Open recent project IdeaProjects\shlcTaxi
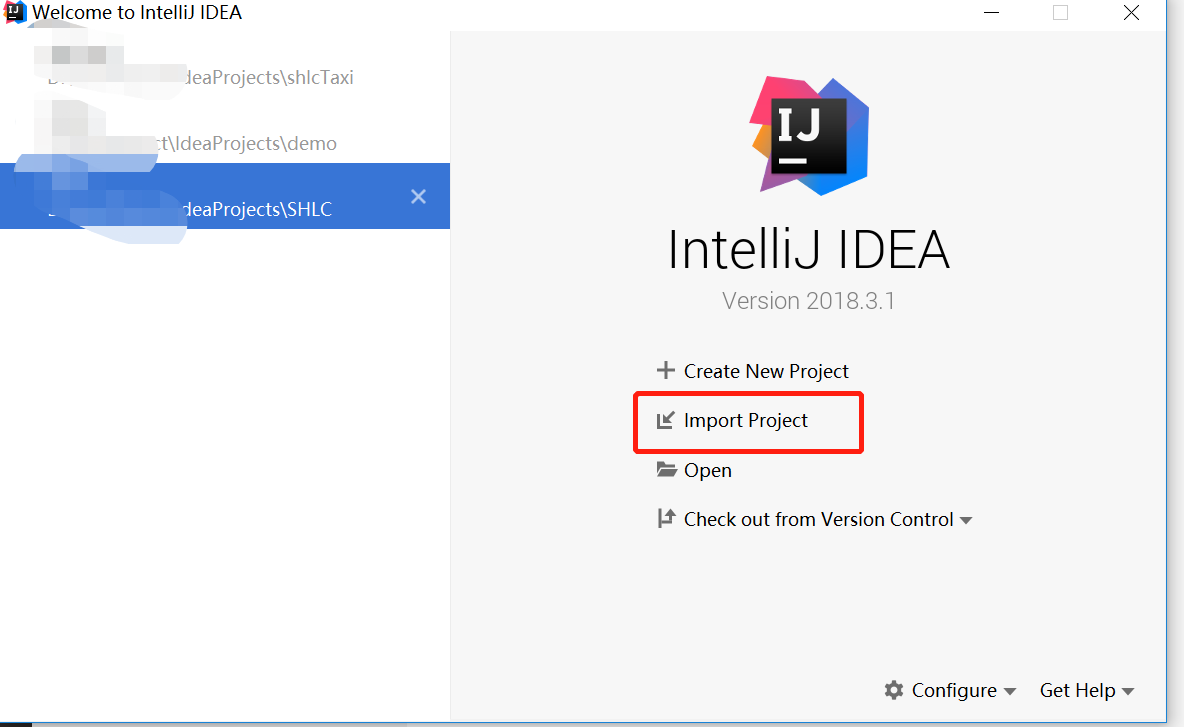The width and height of the screenshot is (1184, 727). pos(225,65)
